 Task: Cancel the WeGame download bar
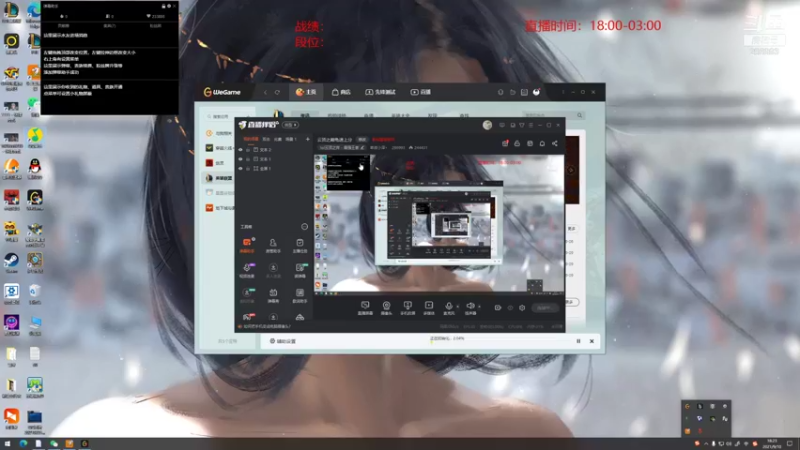[592, 341]
